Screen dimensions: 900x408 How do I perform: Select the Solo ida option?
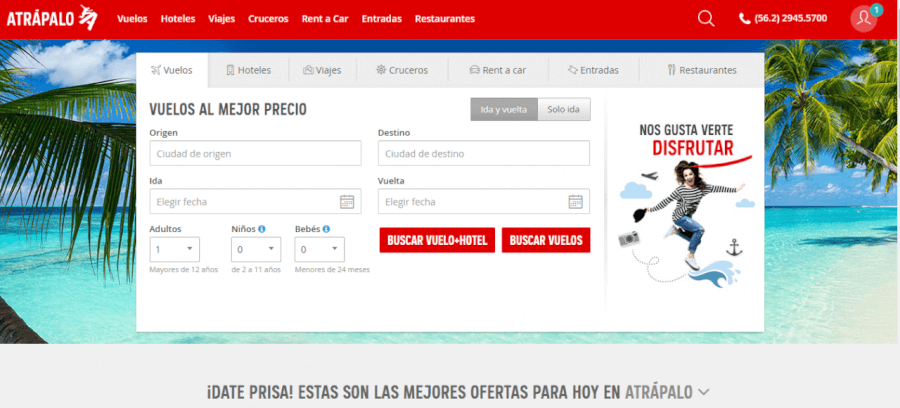tap(564, 109)
